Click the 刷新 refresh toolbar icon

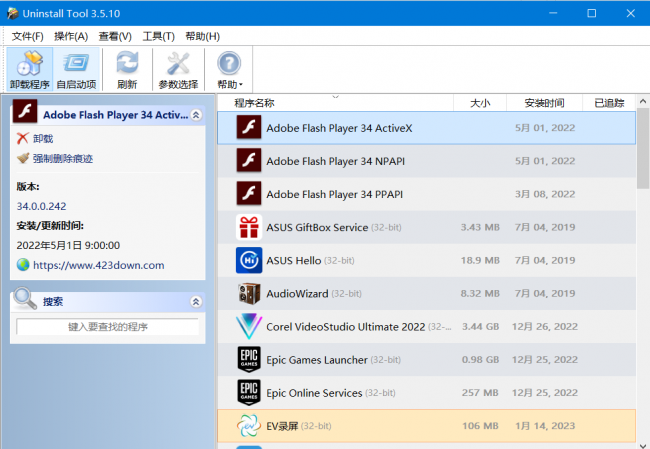pos(127,69)
